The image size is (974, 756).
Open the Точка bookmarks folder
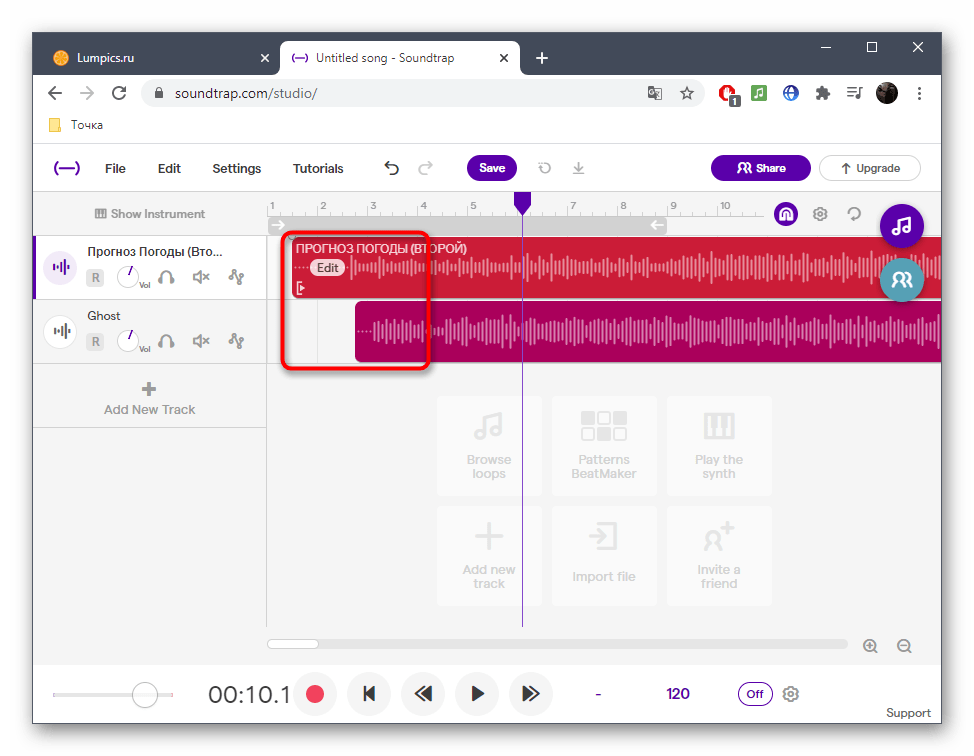pos(76,125)
